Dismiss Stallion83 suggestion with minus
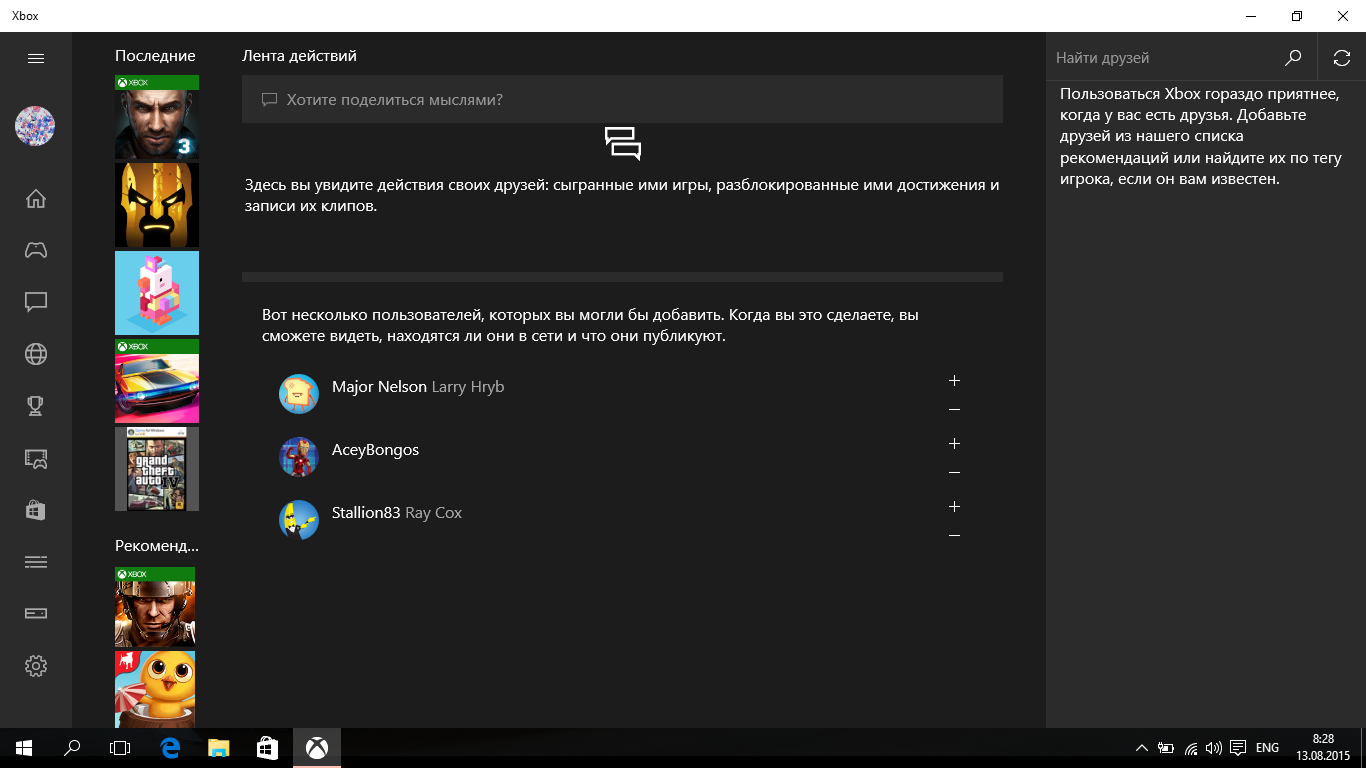Screen dimensions: 1366x768 954,536
